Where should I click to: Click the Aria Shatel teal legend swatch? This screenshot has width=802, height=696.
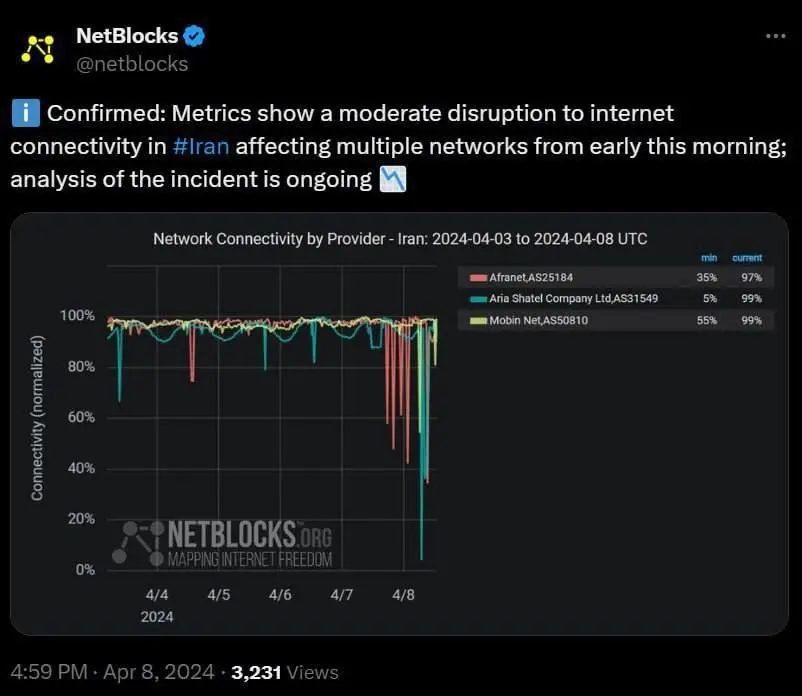(477, 298)
